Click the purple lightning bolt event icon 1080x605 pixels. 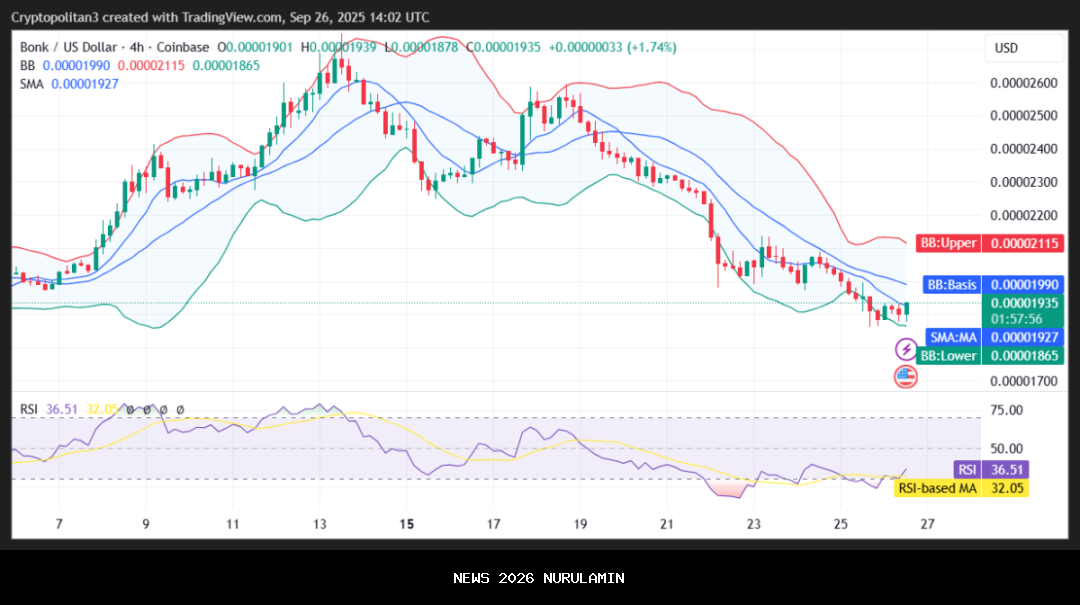pos(905,349)
